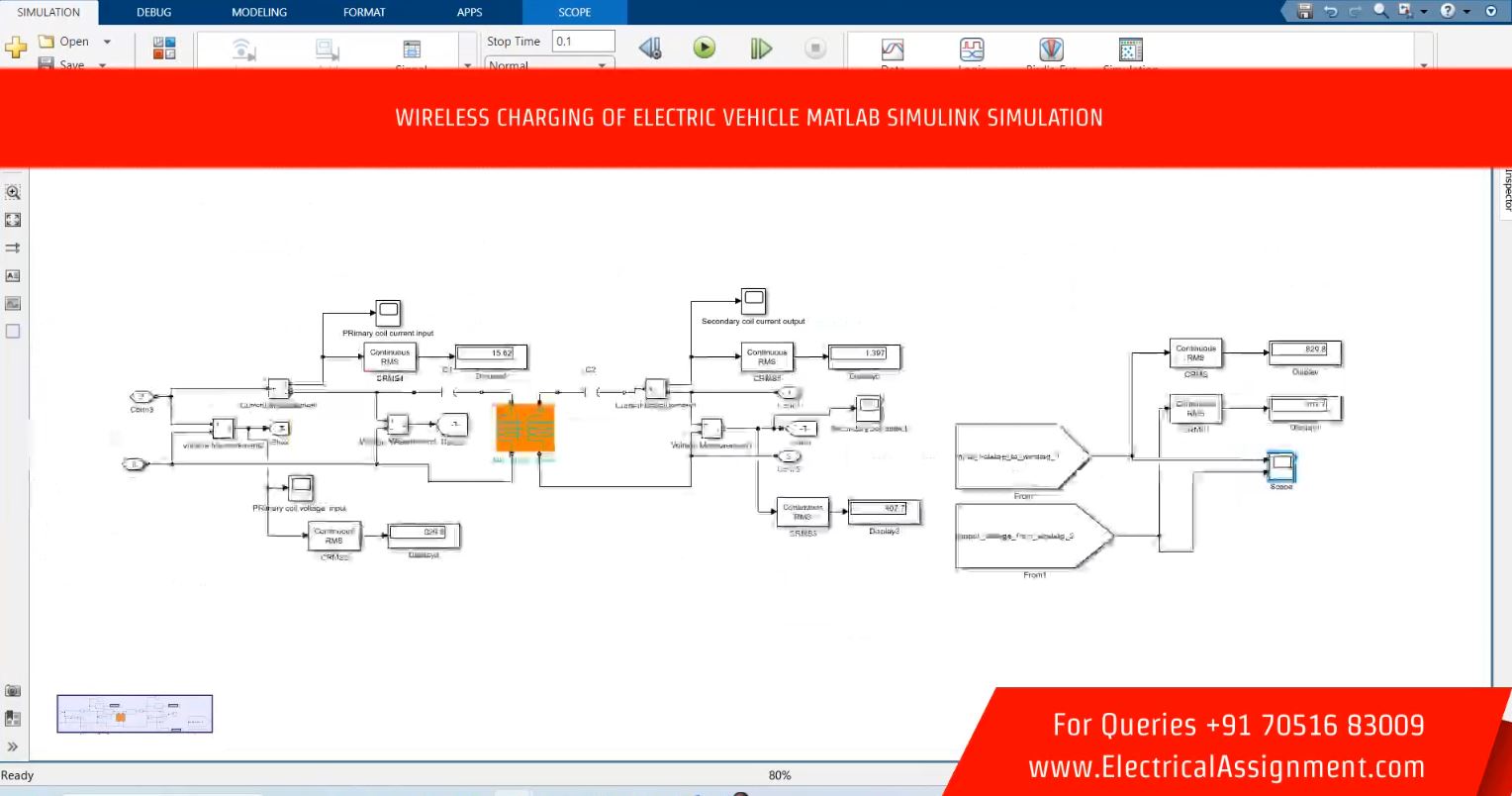Viewport: 1512px width, 796px height.
Task: Switch to the DEBUG tab
Action: click(x=153, y=13)
